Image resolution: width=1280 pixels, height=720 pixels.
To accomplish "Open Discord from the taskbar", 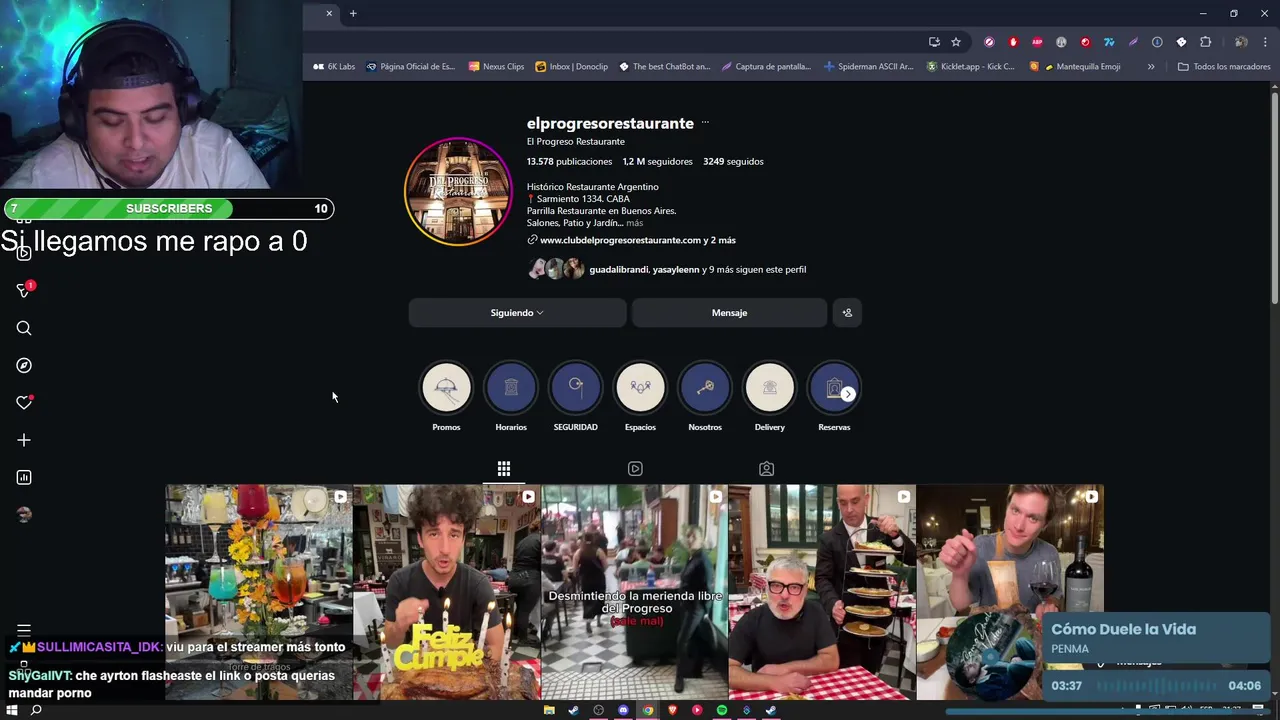I will click(623, 710).
